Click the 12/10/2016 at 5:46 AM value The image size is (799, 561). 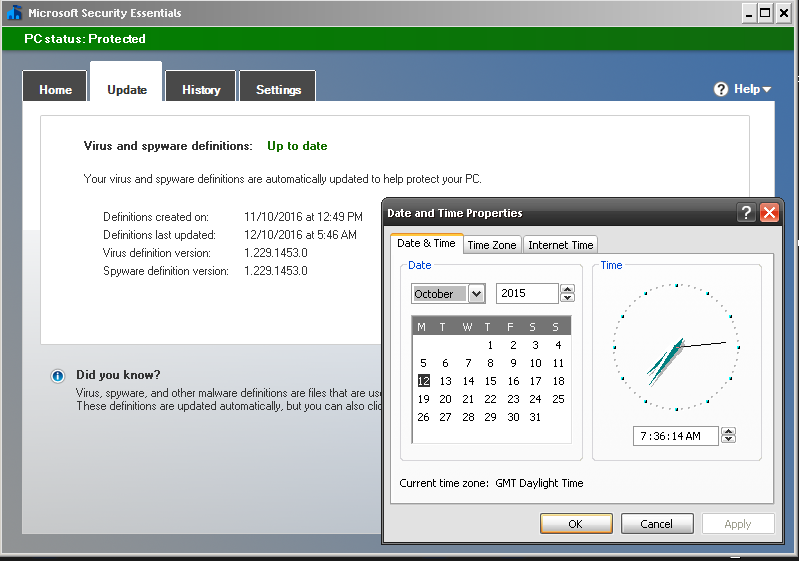(x=300, y=235)
